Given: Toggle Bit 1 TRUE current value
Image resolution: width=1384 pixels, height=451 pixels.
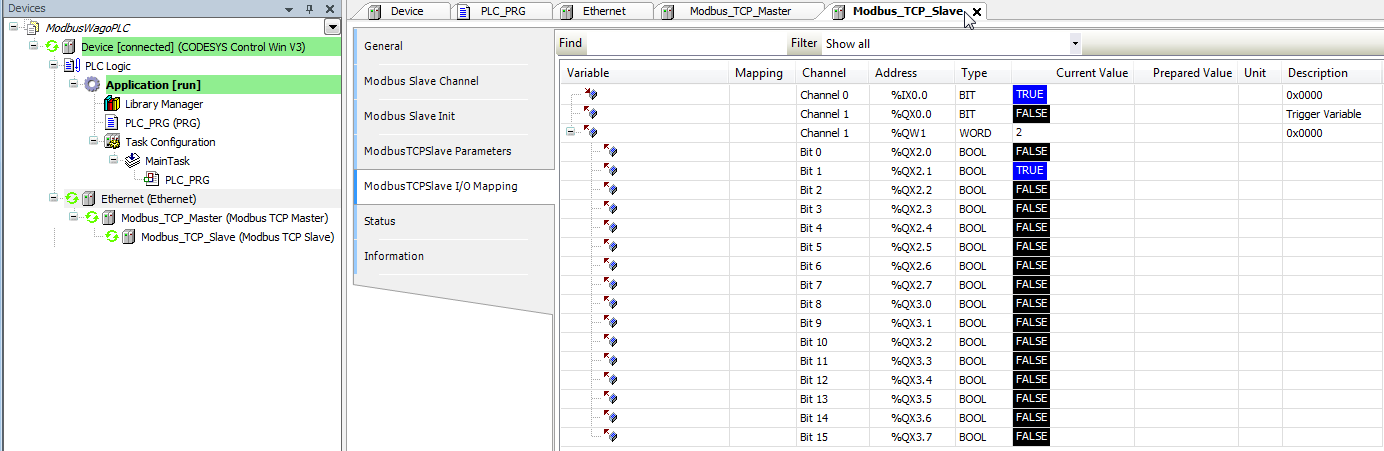Looking at the screenshot, I should pos(1030,171).
